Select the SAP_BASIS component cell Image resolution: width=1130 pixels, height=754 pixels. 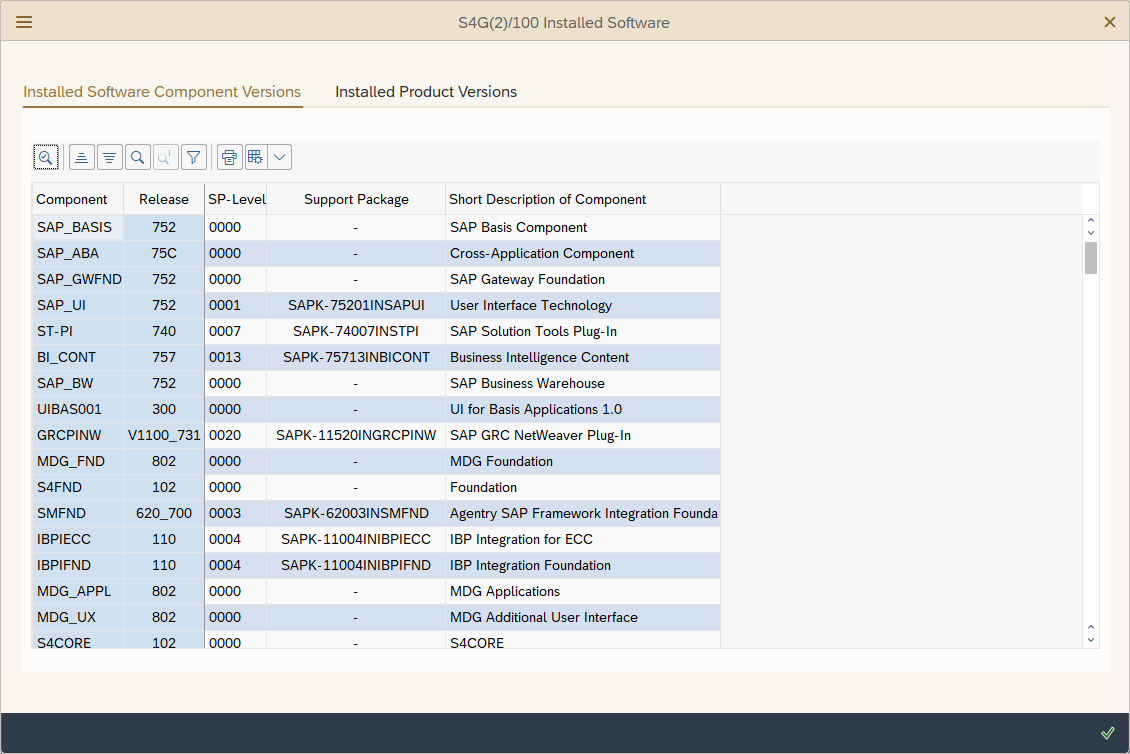(x=78, y=227)
